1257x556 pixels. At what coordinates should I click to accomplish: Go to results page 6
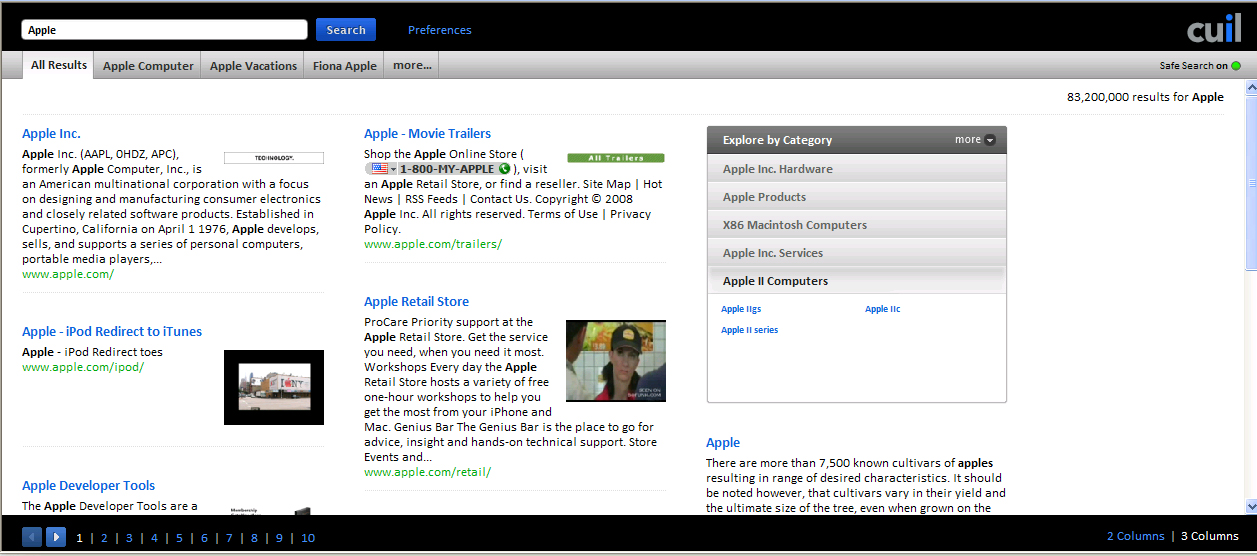click(x=204, y=538)
